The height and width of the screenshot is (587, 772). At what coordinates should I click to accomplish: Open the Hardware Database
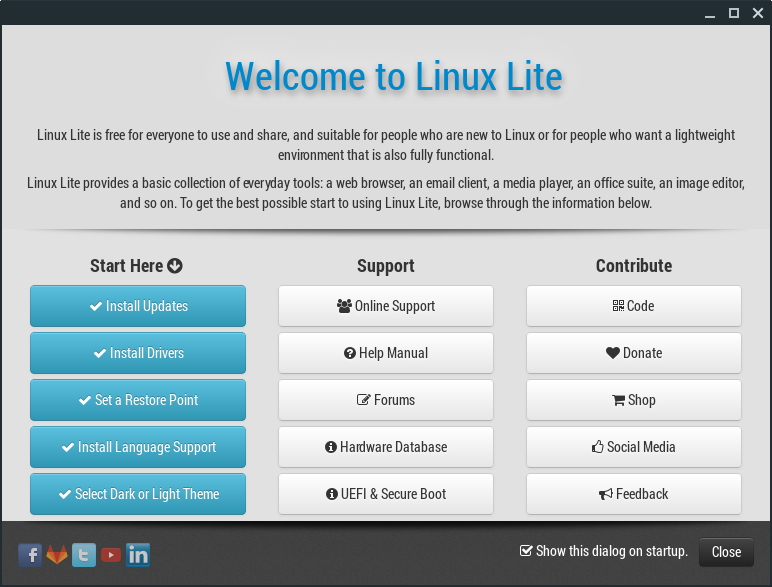pos(386,447)
